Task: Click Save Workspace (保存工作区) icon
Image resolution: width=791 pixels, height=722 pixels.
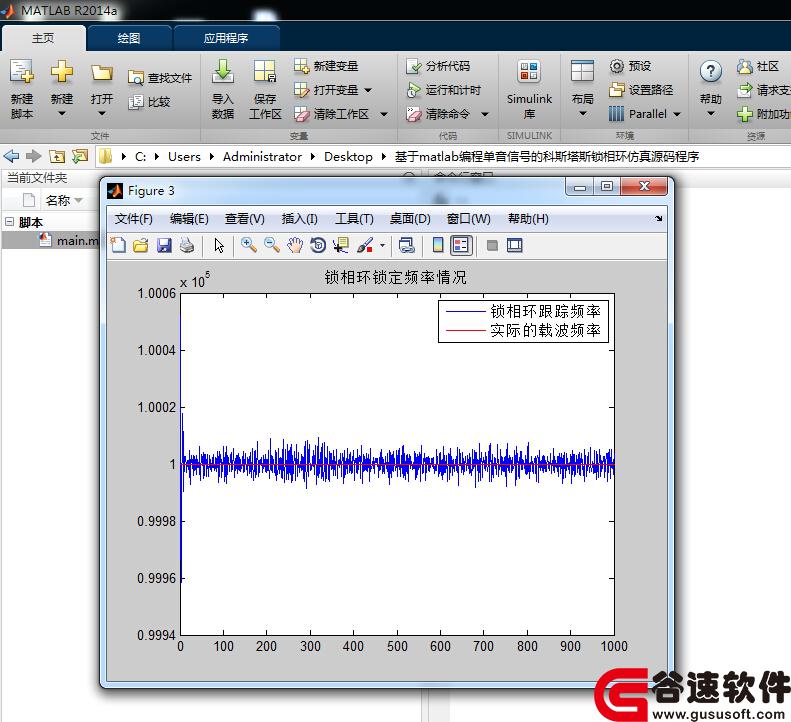Action: pyautogui.click(x=265, y=72)
